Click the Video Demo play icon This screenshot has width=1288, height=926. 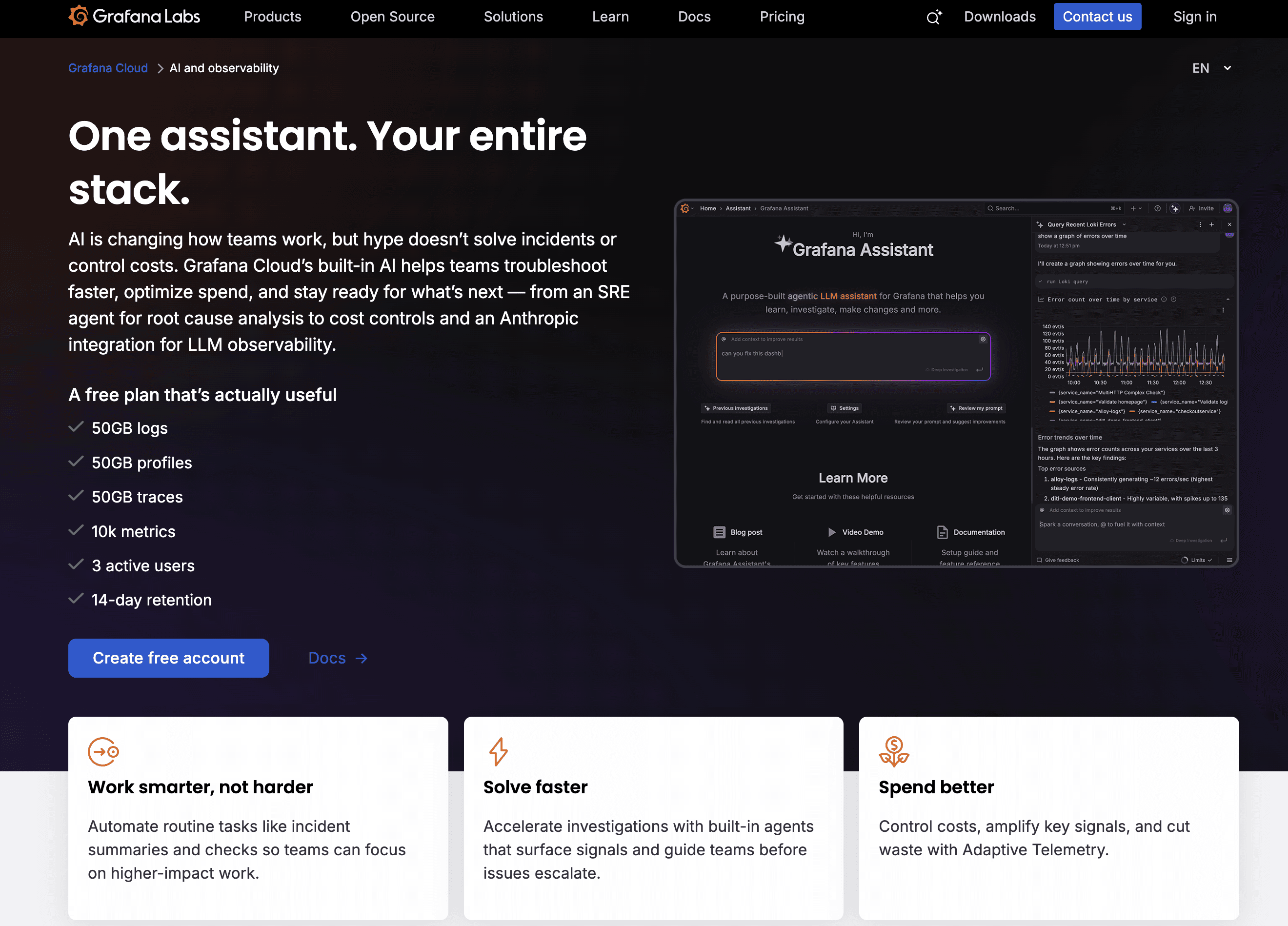(831, 532)
